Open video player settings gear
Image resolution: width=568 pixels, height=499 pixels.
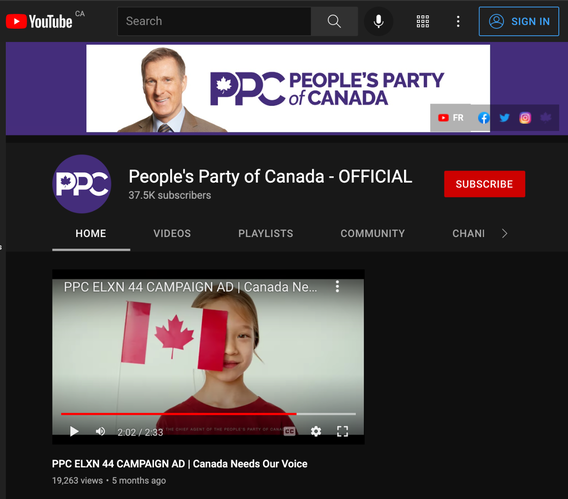coord(316,431)
